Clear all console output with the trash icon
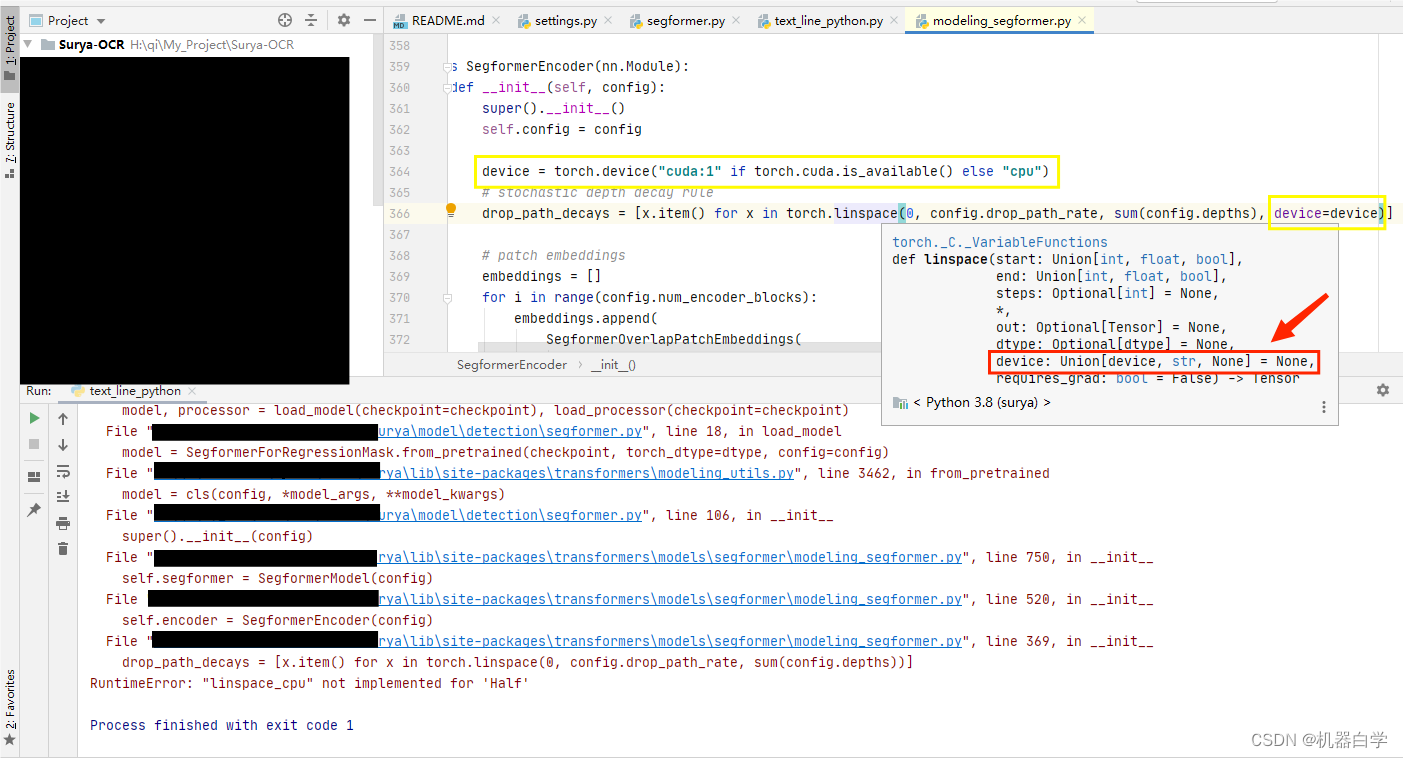The width and height of the screenshot is (1403, 758). point(63,548)
